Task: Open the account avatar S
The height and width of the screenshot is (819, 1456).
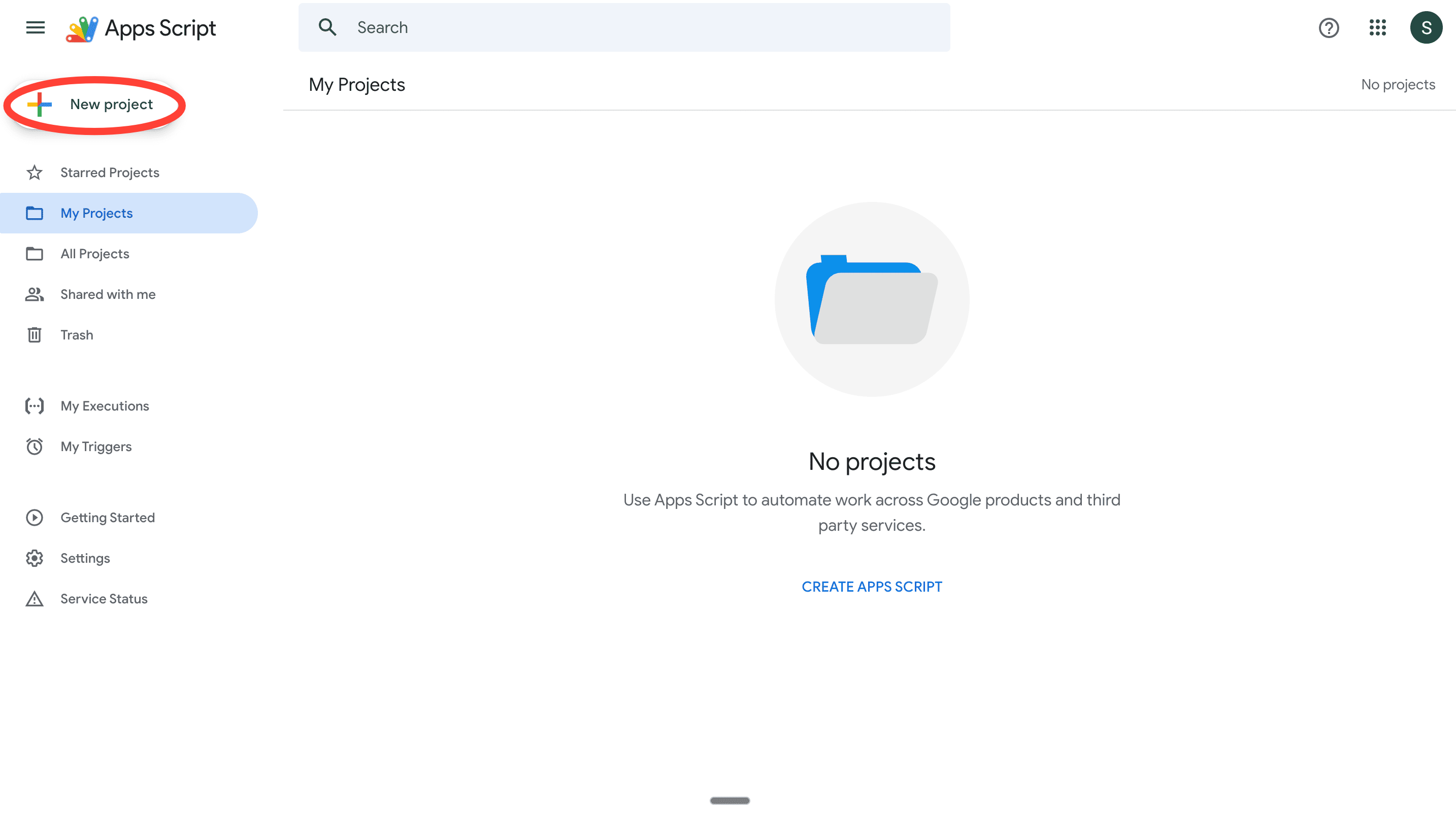Action: tap(1426, 28)
